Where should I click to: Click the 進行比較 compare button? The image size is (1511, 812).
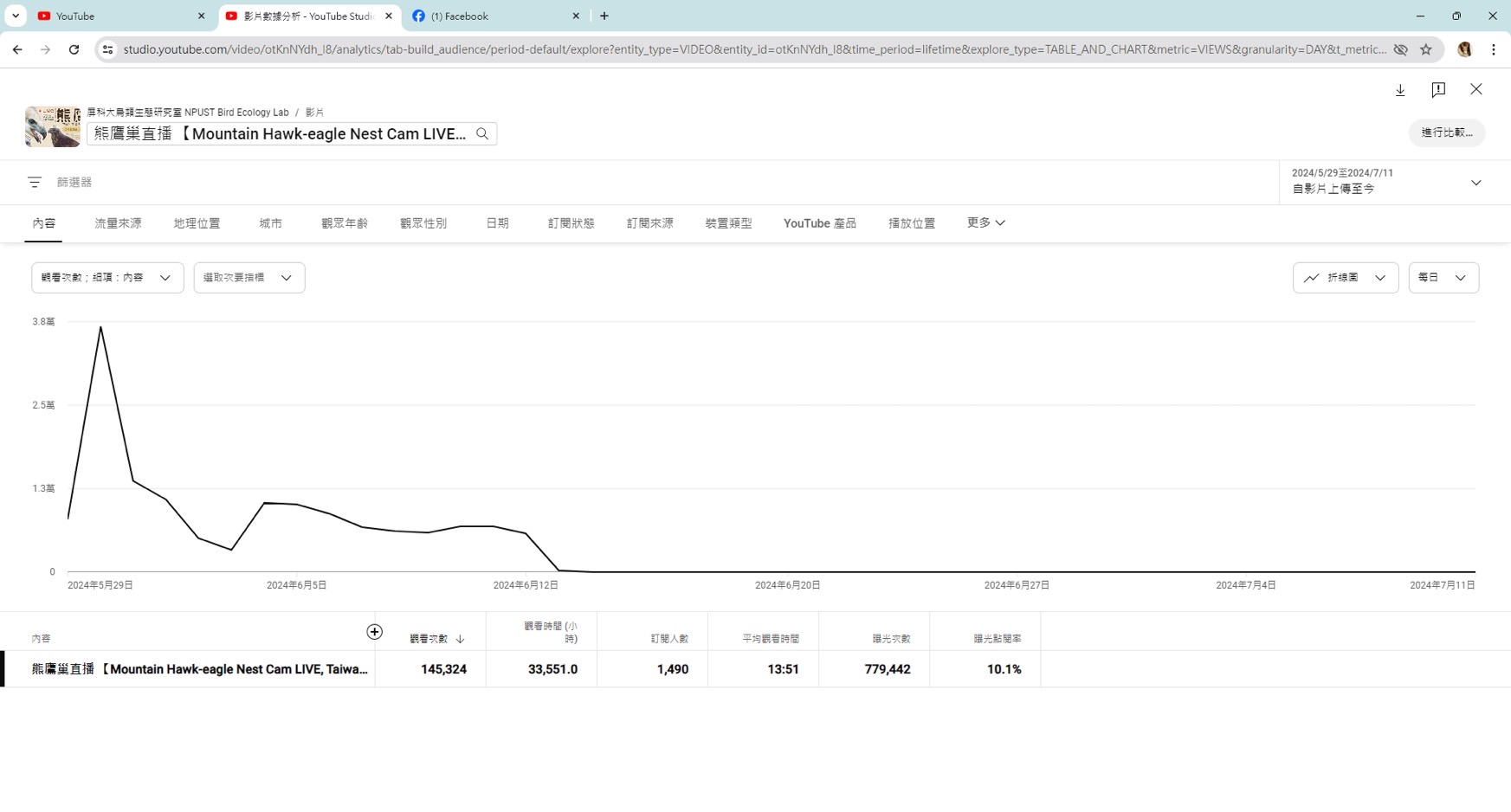1446,132
